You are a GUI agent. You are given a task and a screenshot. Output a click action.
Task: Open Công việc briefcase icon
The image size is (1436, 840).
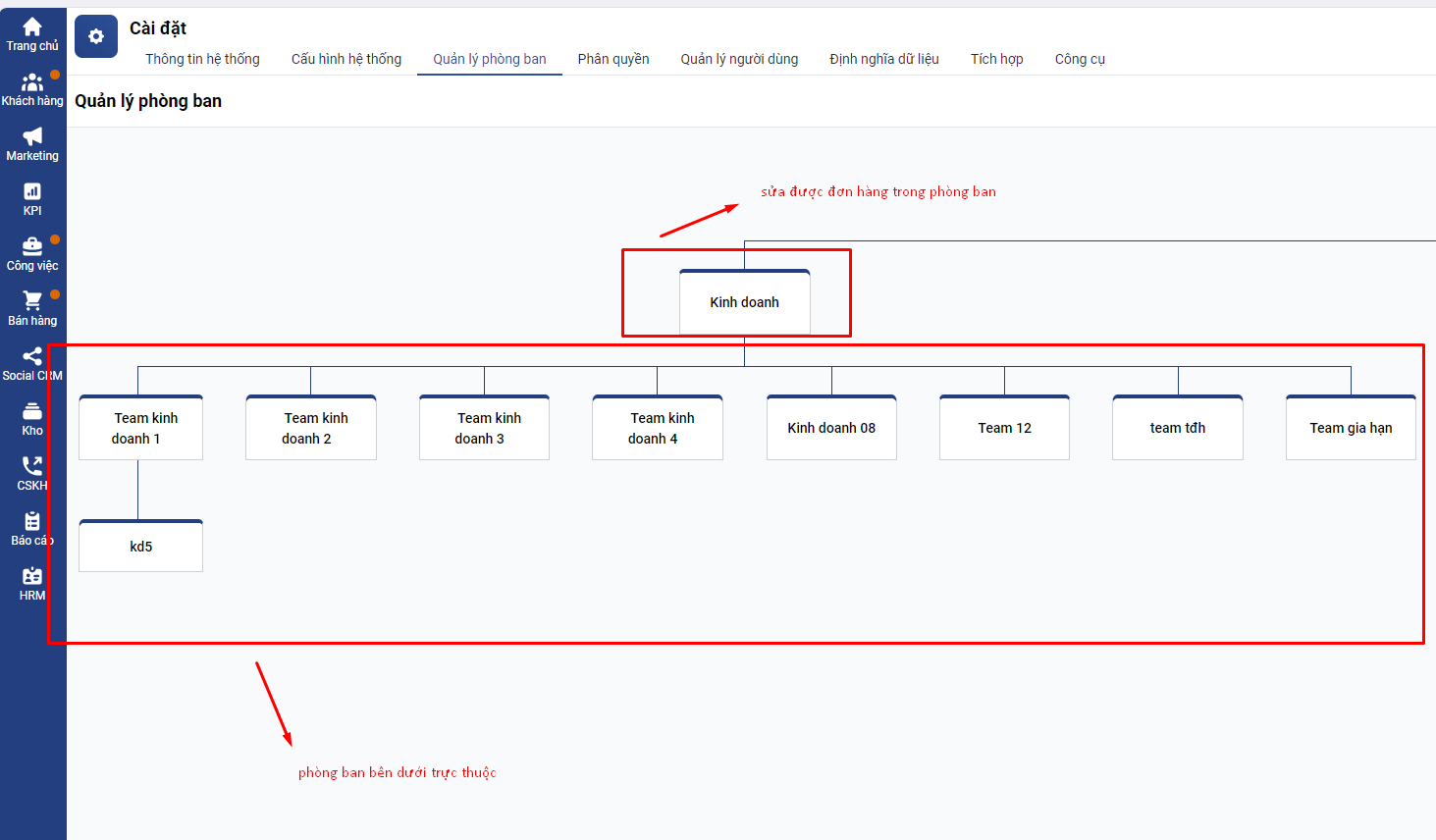(32, 247)
